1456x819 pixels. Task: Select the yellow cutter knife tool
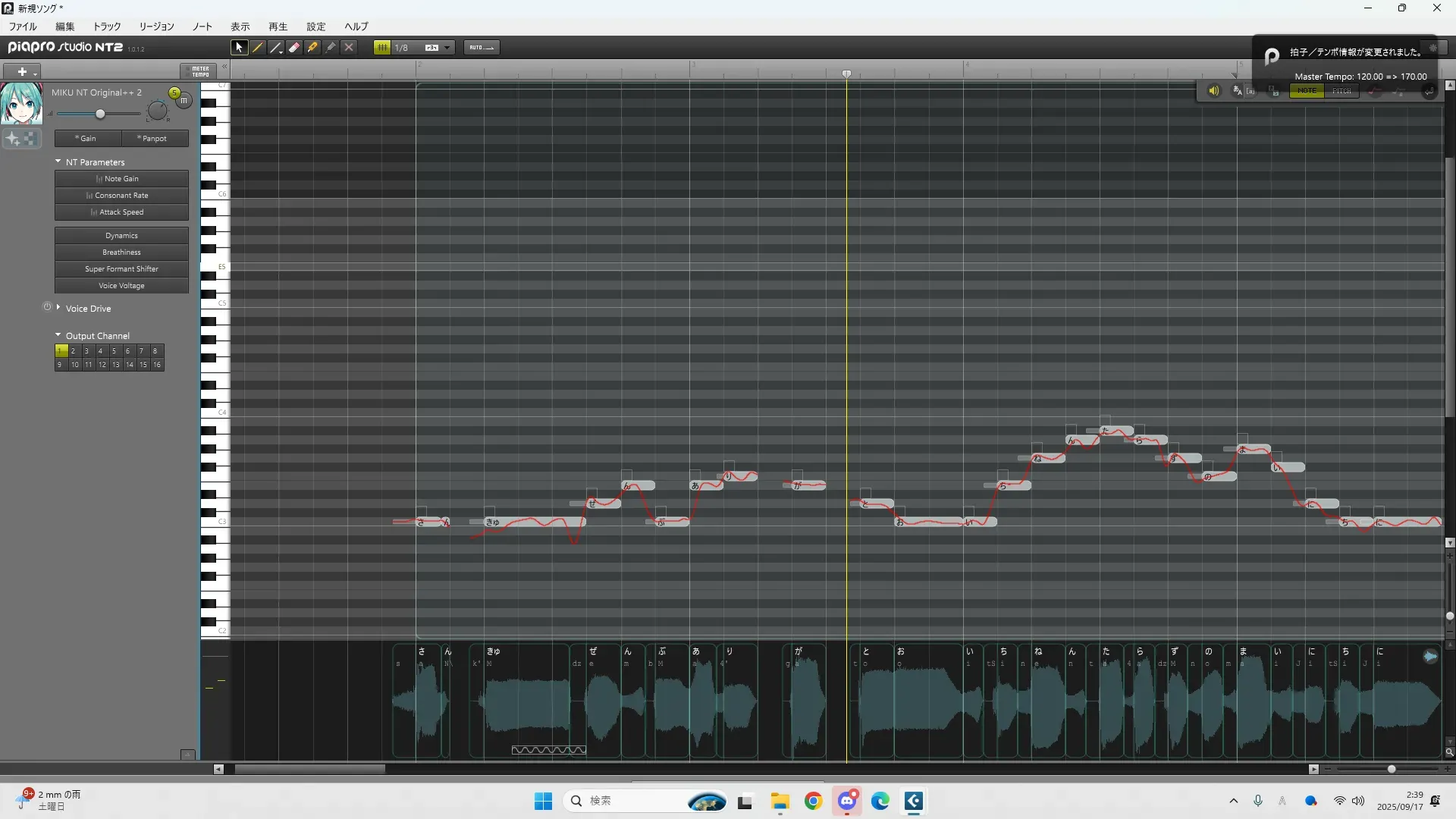coord(312,47)
